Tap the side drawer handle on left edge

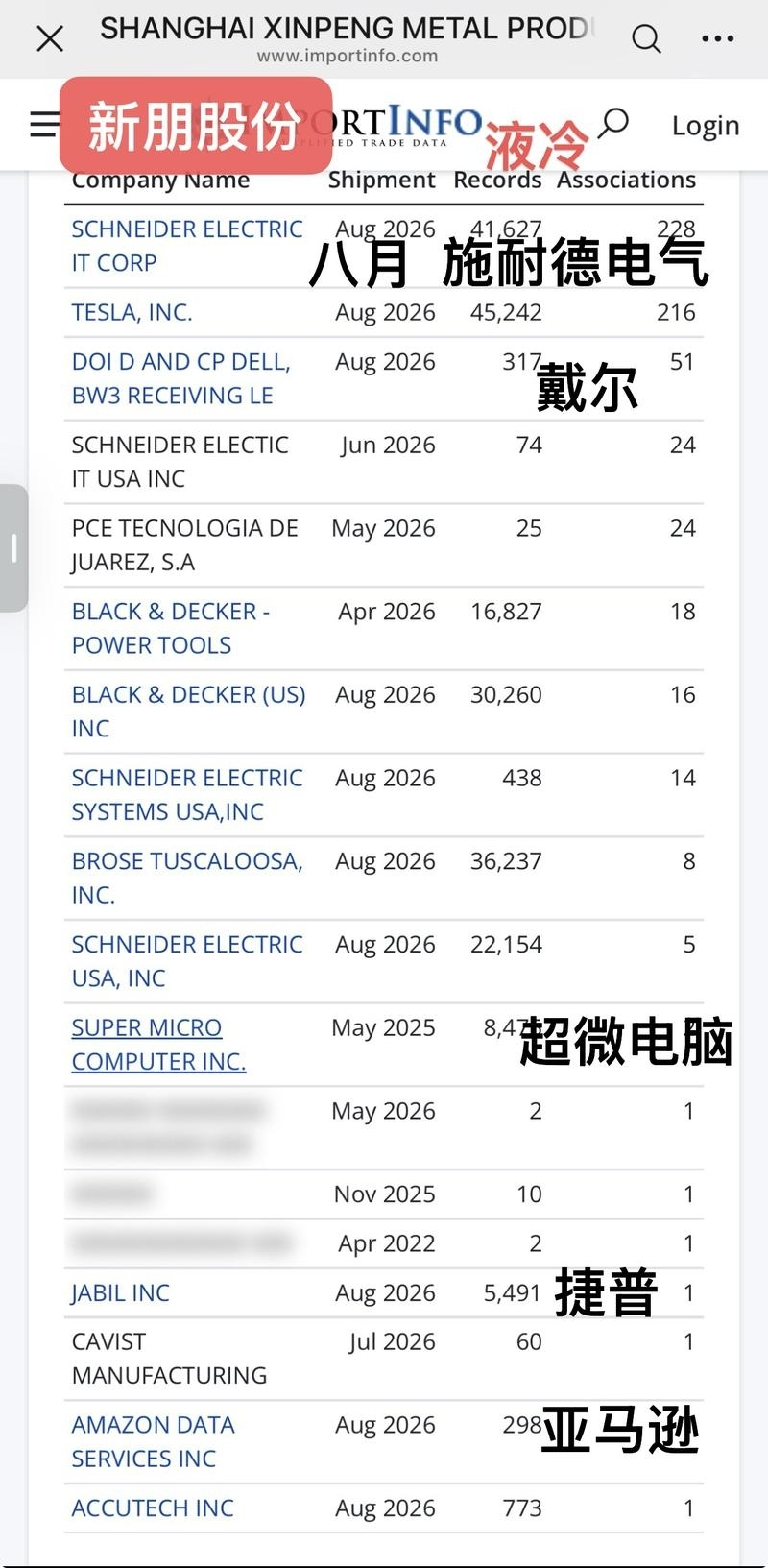click(x=13, y=548)
